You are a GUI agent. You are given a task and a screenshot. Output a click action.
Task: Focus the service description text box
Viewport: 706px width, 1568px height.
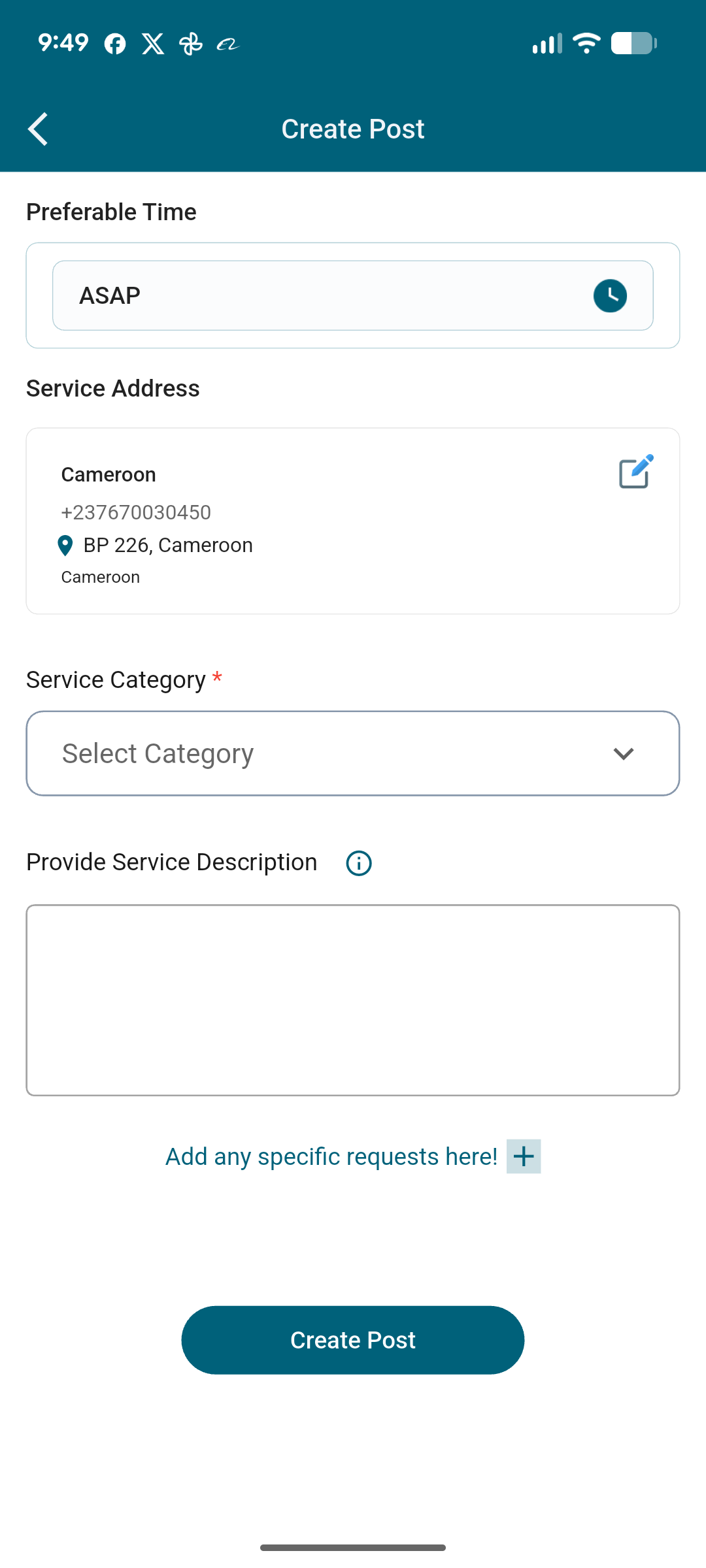(x=353, y=1000)
